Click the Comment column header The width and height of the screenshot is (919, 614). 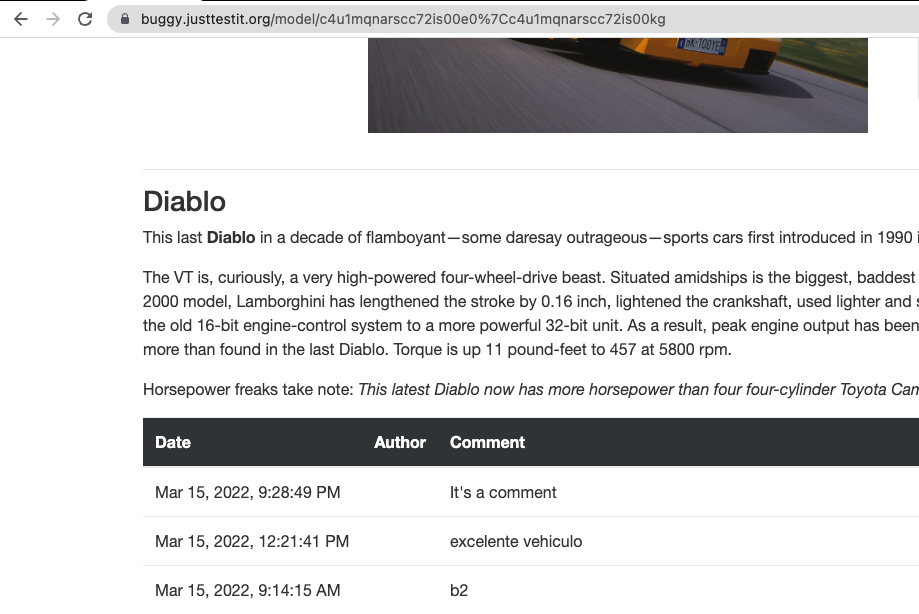(487, 442)
